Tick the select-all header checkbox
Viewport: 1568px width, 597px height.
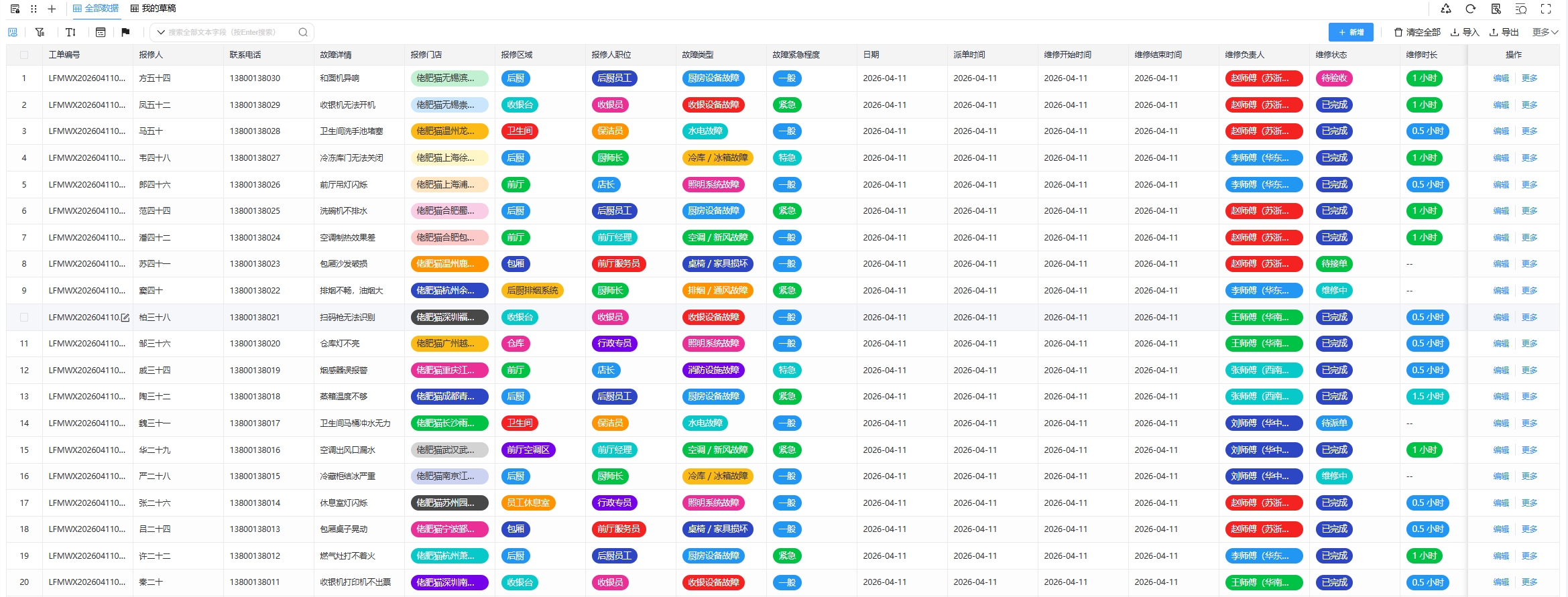tap(24, 55)
